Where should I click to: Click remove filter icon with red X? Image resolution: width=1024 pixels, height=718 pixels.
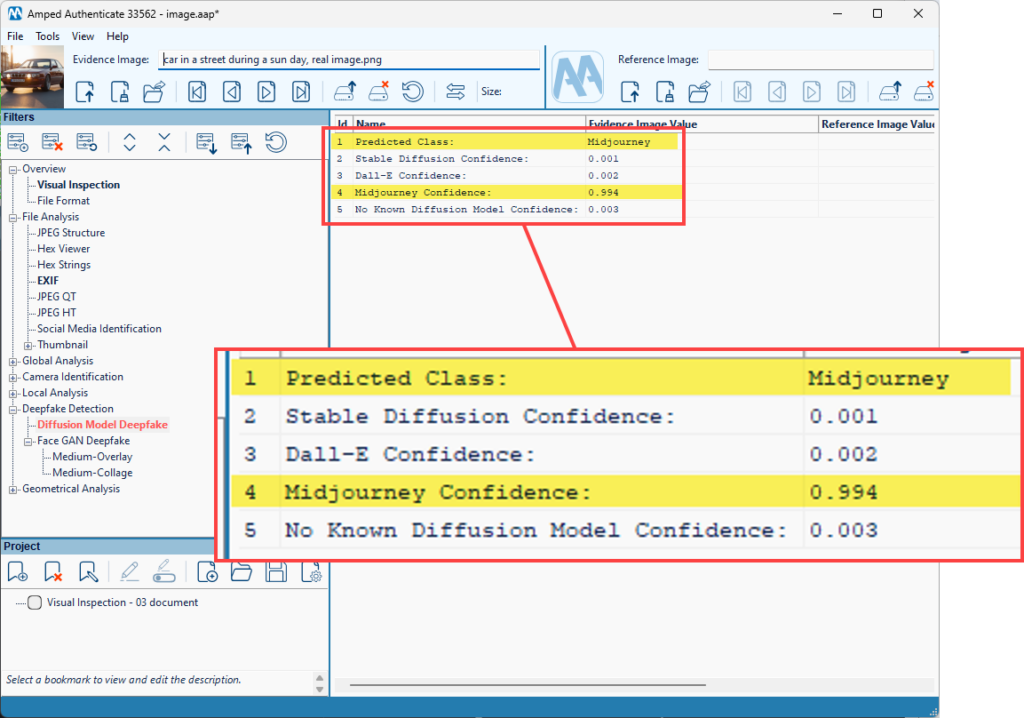(x=52, y=142)
